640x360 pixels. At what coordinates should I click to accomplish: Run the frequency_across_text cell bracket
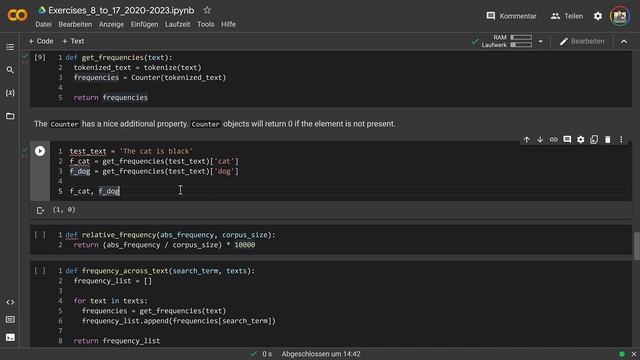tap(40, 271)
